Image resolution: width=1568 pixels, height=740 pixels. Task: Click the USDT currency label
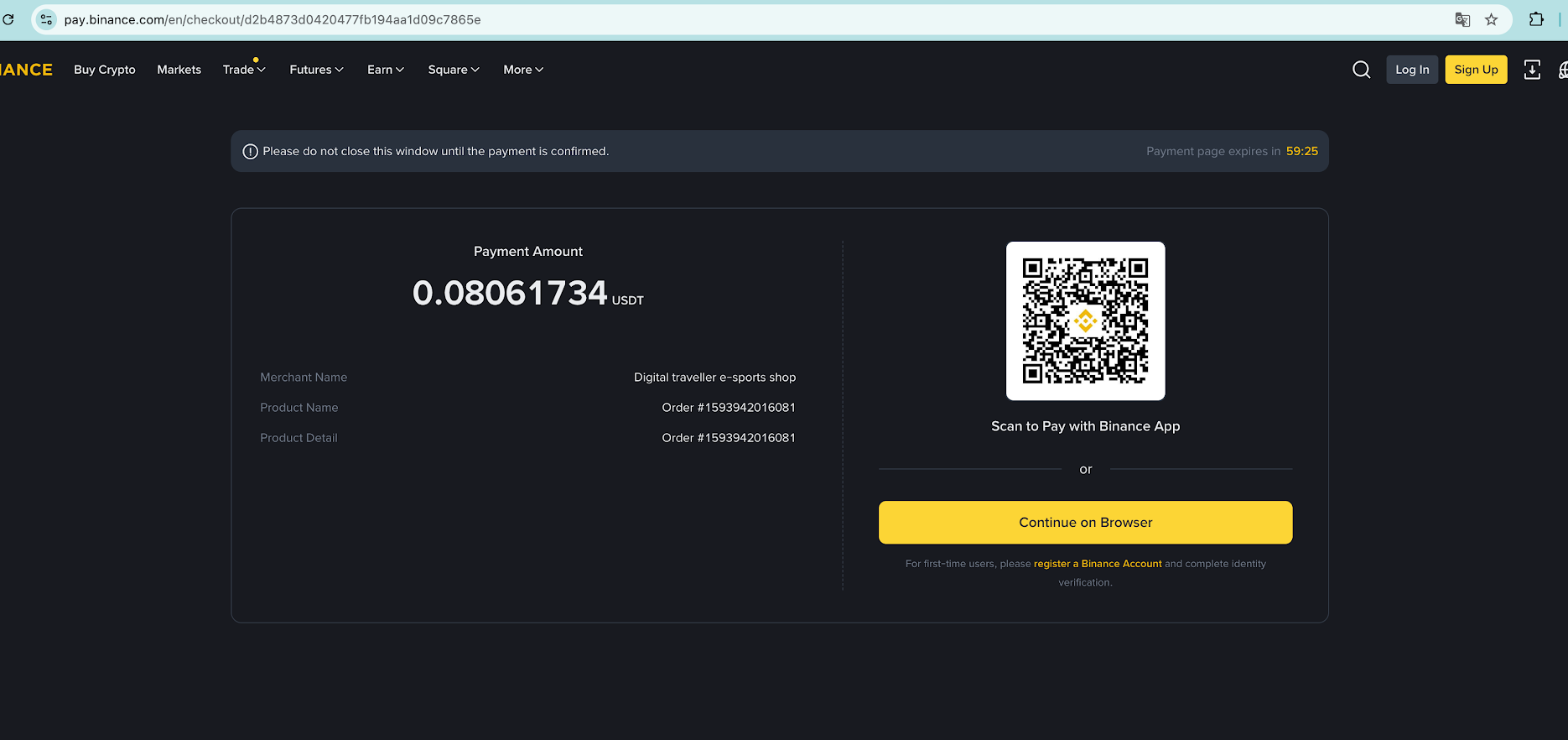(628, 300)
